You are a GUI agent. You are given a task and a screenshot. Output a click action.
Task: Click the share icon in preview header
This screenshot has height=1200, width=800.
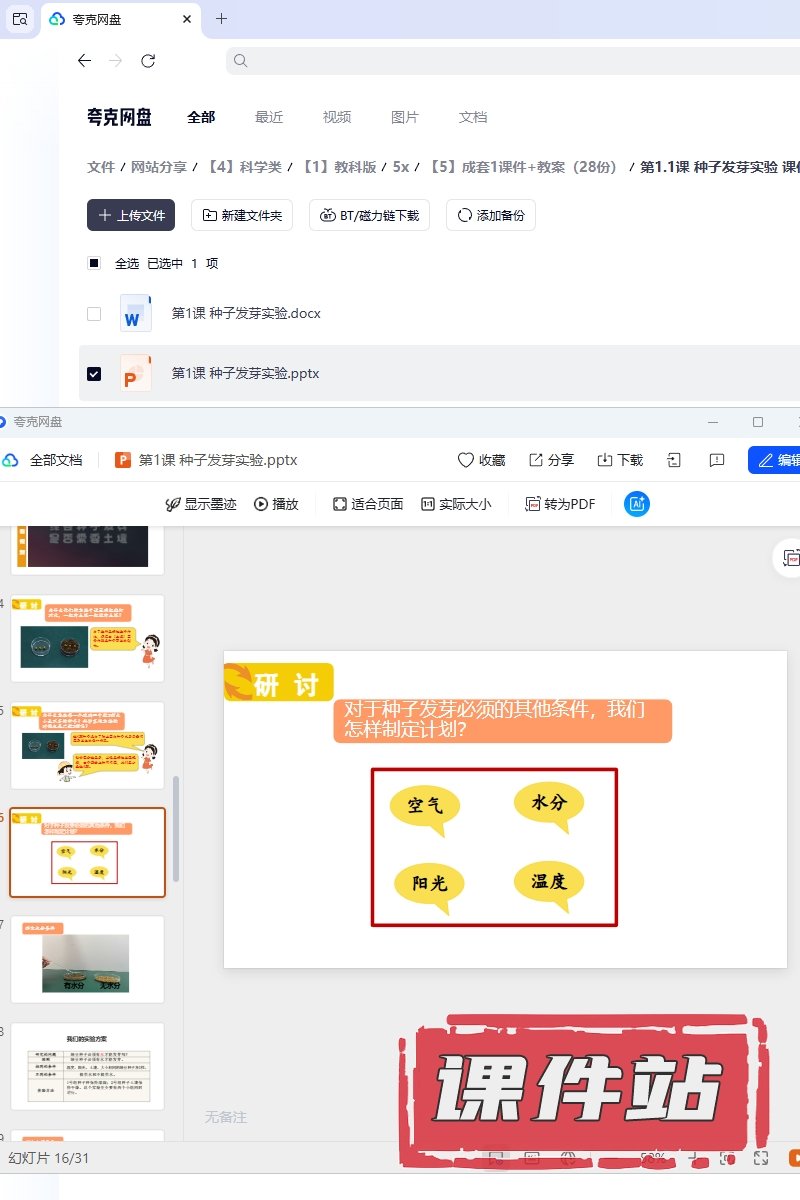(536, 460)
